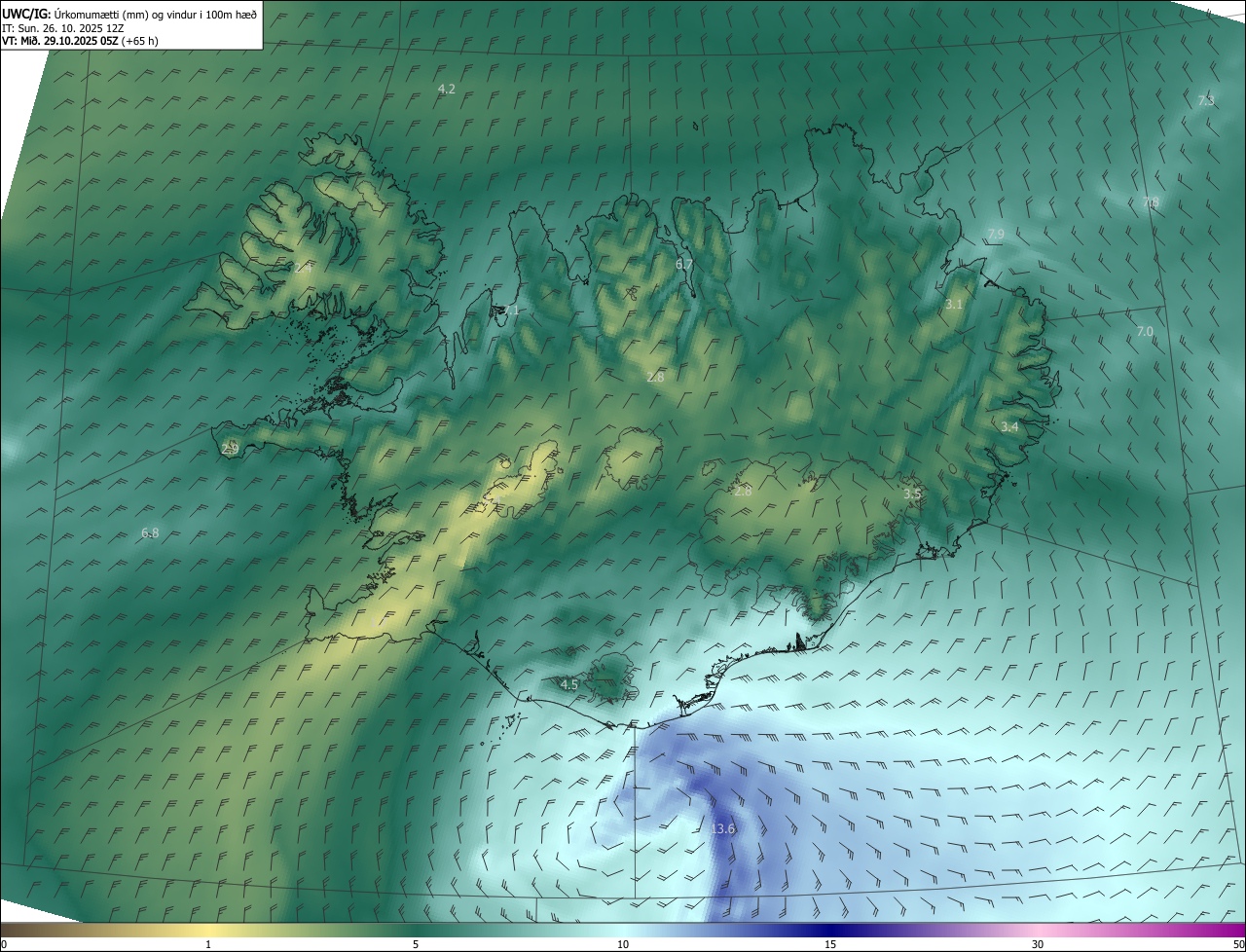The width and height of the screenshot is (1246, 952).
Task: Click the 3.5 value label on the map
Action: 912,494
